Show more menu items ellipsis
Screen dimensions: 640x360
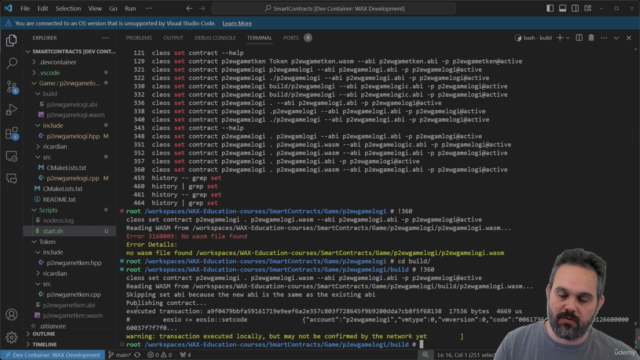[149, 8]
